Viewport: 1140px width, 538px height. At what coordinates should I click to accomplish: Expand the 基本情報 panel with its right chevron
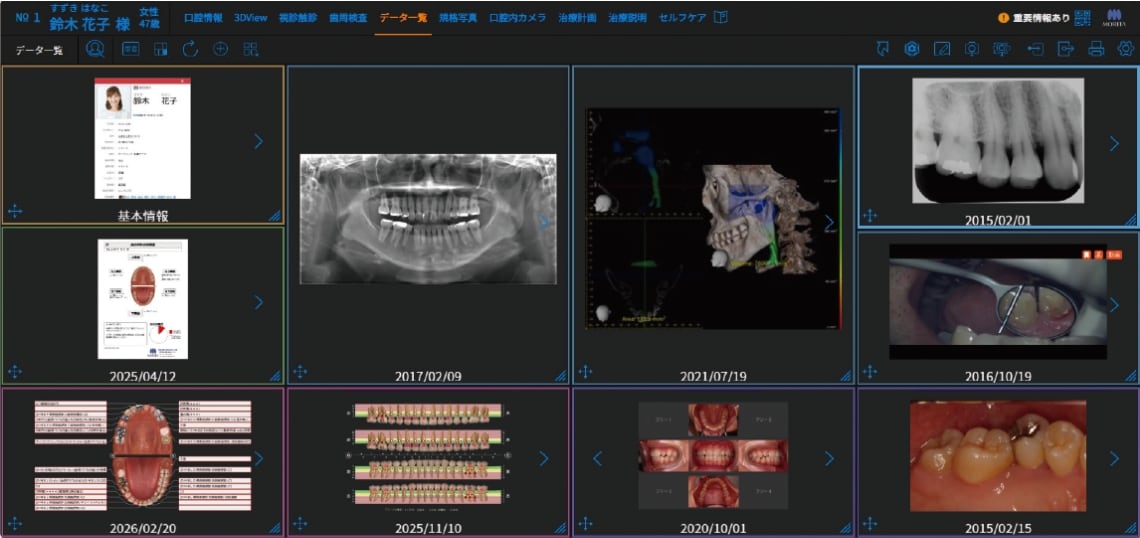[258, 141]
